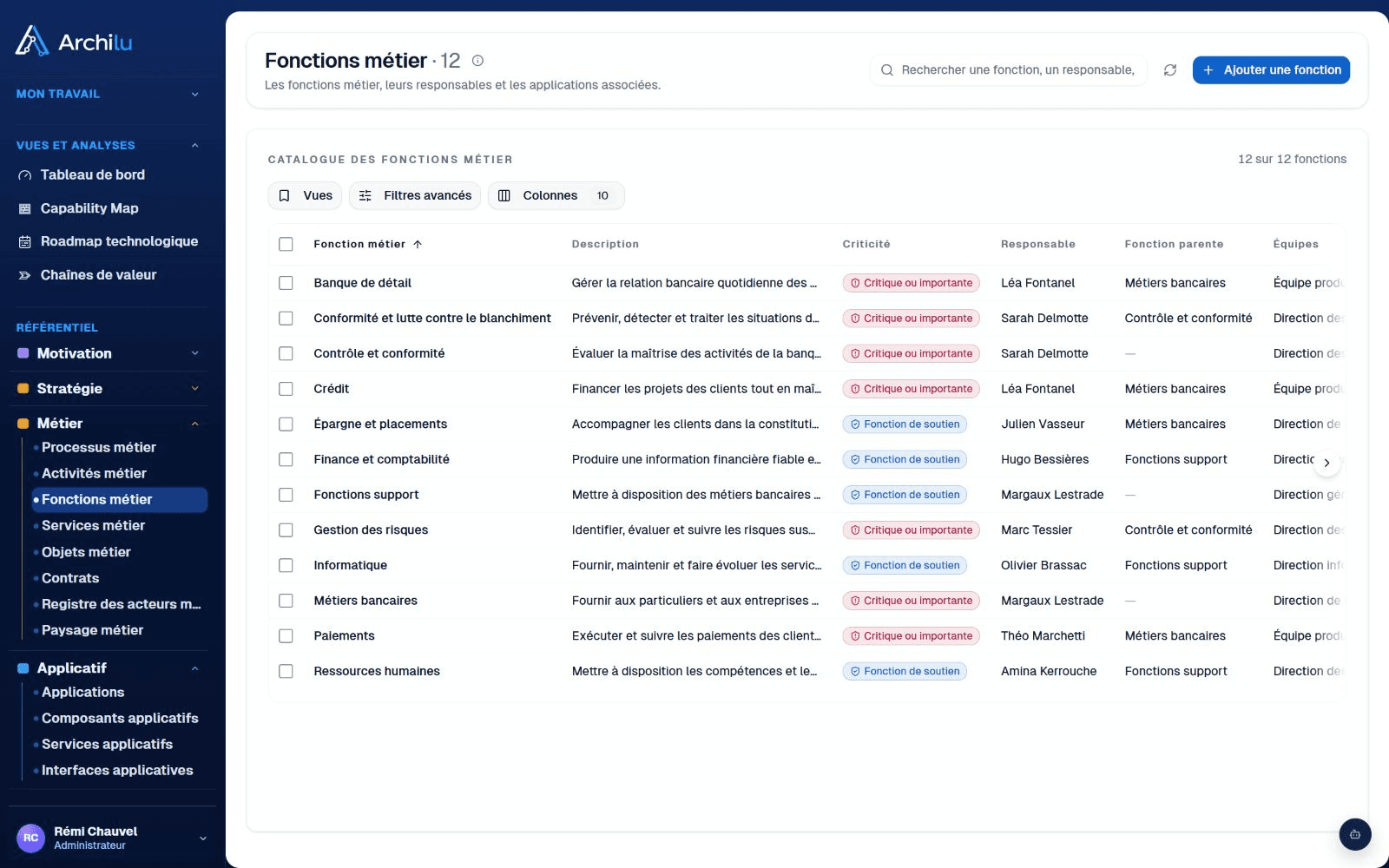Click the Ajouter une fonction button

click(x=1271, y=70)
